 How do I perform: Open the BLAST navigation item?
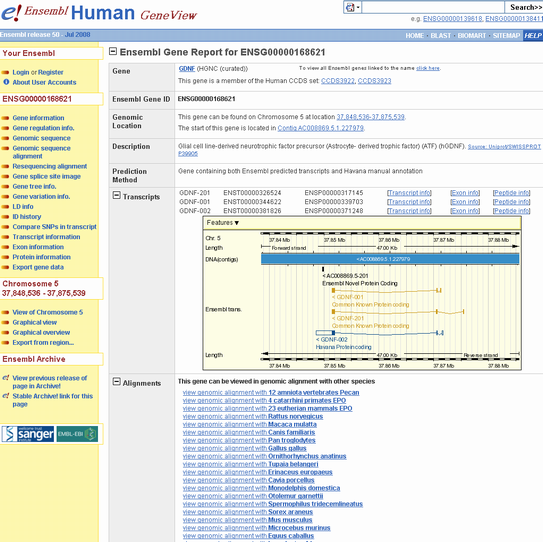(x=440, y=36)
